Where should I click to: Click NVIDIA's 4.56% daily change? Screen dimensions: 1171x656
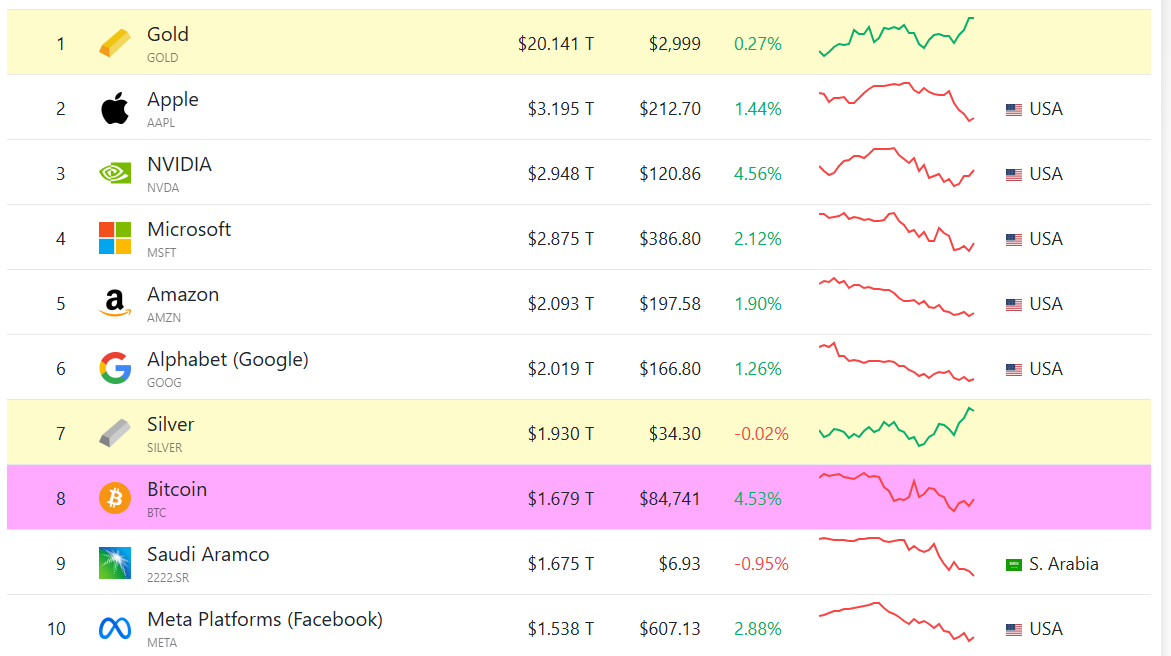(758, 174)
